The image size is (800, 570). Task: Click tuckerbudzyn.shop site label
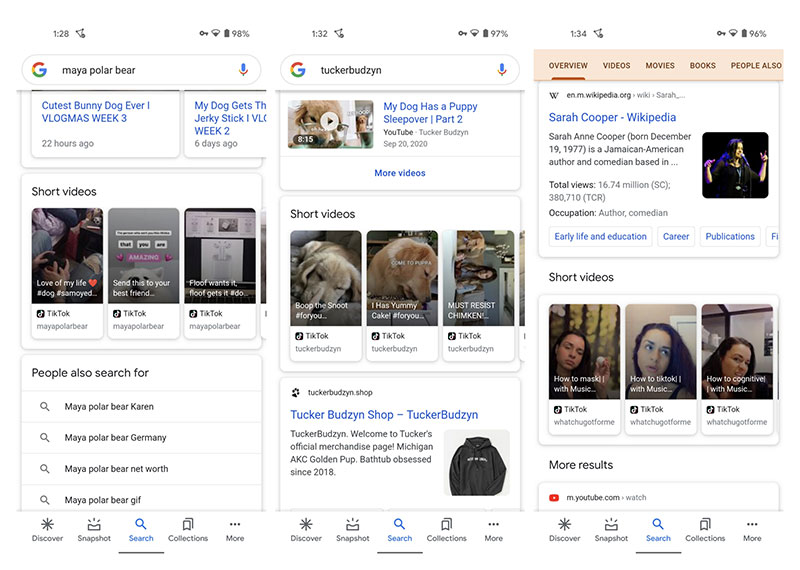340,392
